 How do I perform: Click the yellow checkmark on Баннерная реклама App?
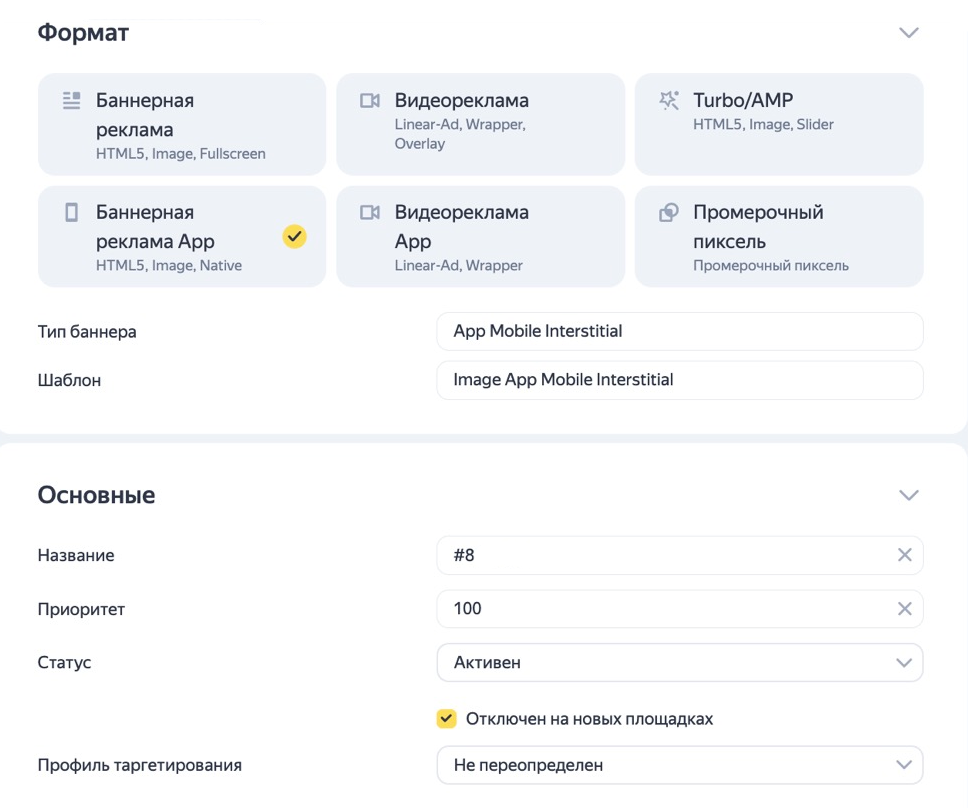pyautogui.click(x=294, y=237)
